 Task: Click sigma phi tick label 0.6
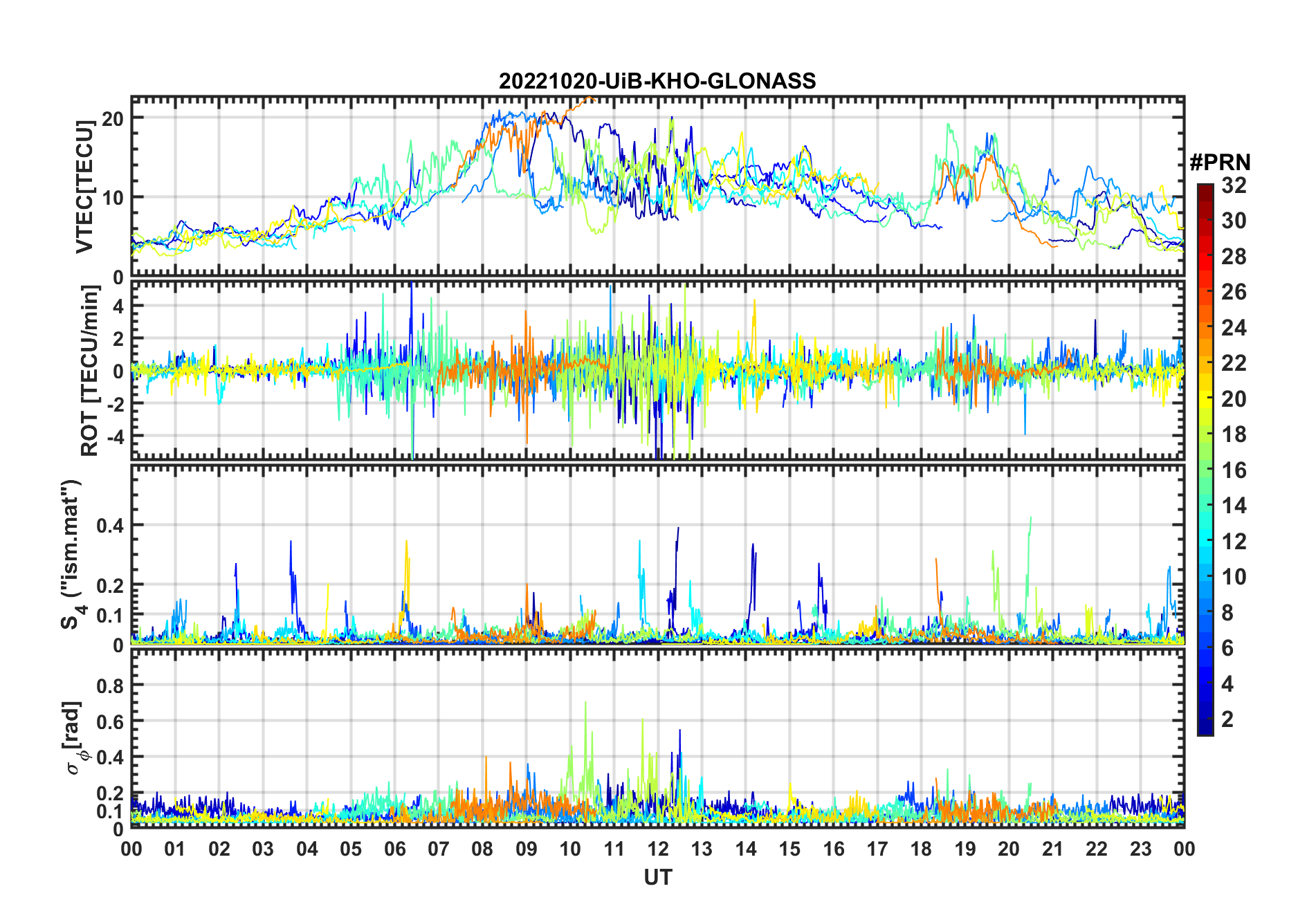[x=110, y=721]
